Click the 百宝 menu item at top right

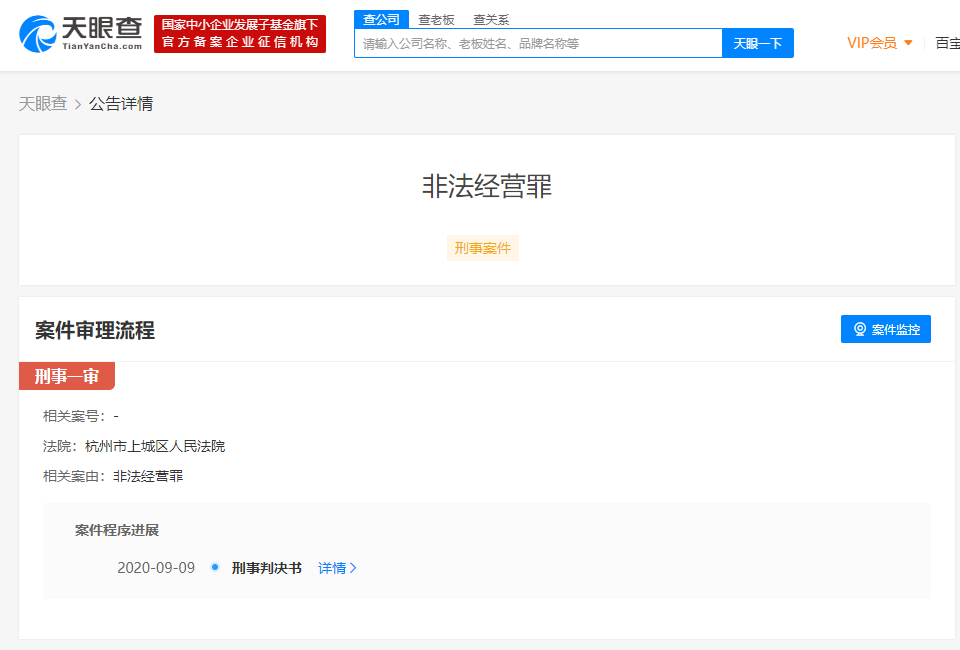(946, 43)
